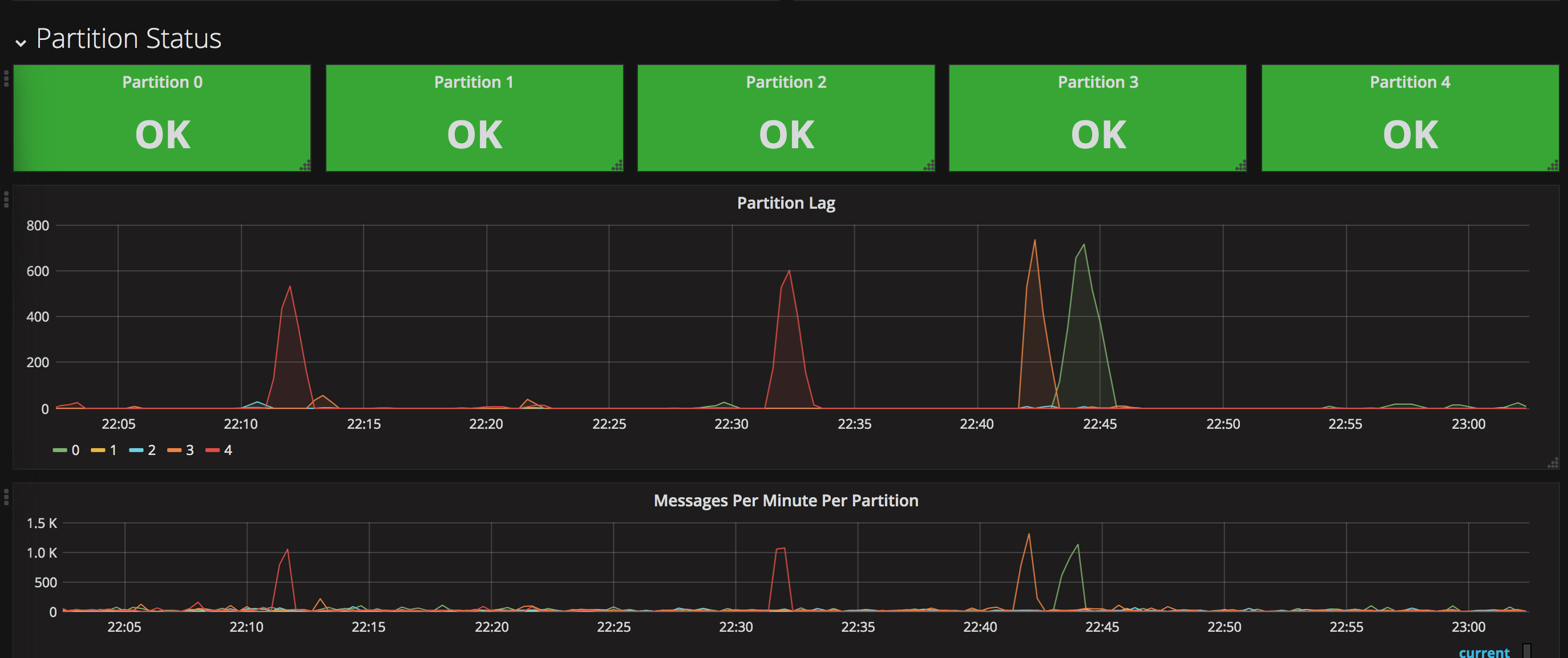Toggle series 0 in Partition Lag legend
Viewport: 1568px width, 658px height.
click(75, 450)
